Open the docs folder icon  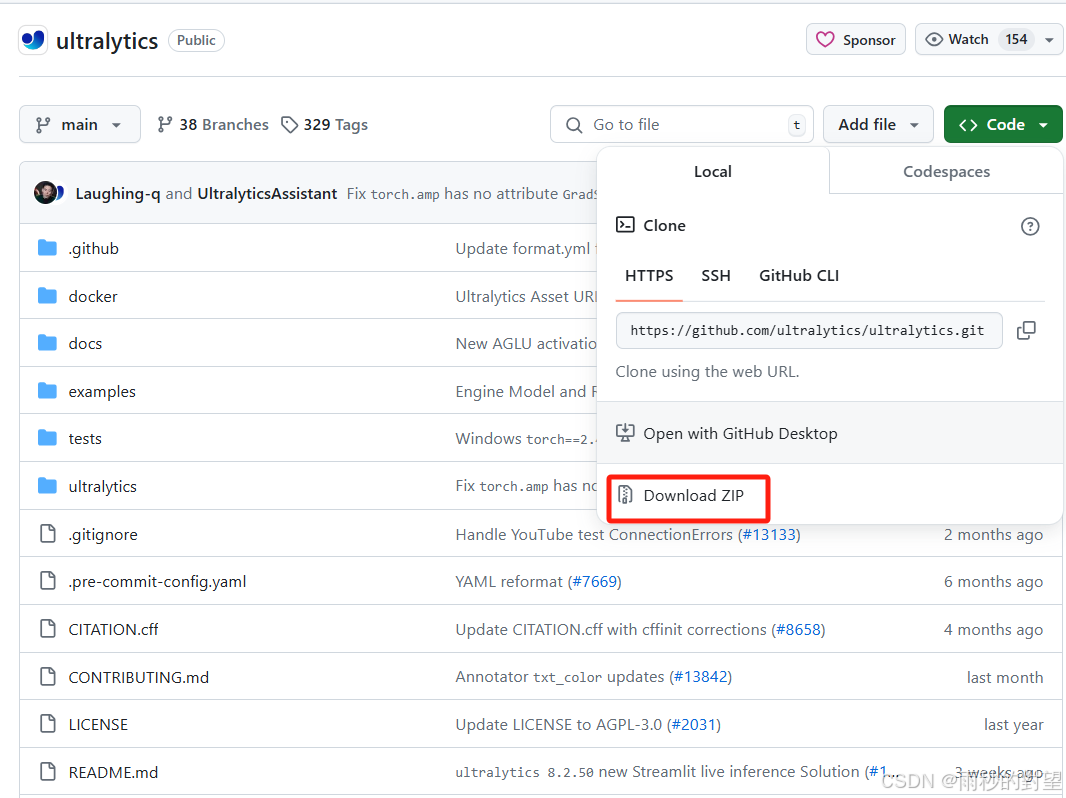click(47, 343)
